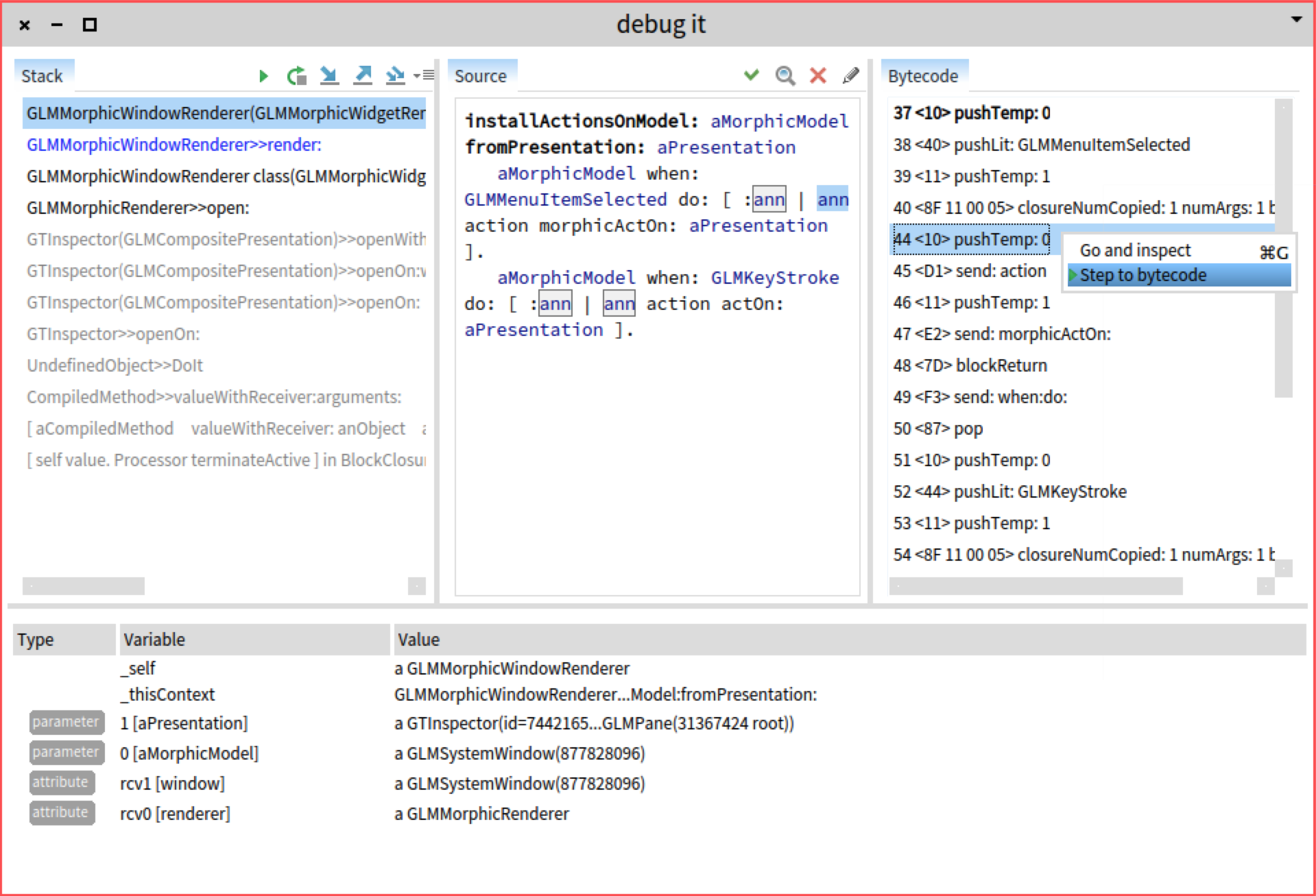Choose Step to bytecode from context menu
This screenshot has height=896, width=1316.
click(1178, 276)
